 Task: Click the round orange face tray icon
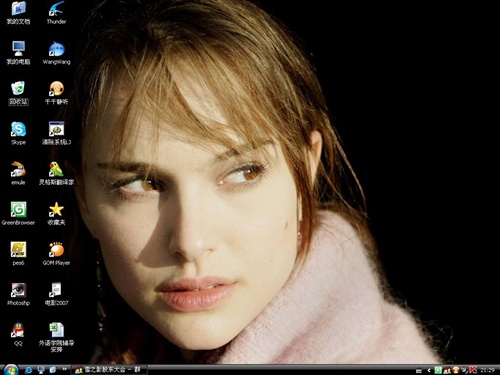point(456,370)
